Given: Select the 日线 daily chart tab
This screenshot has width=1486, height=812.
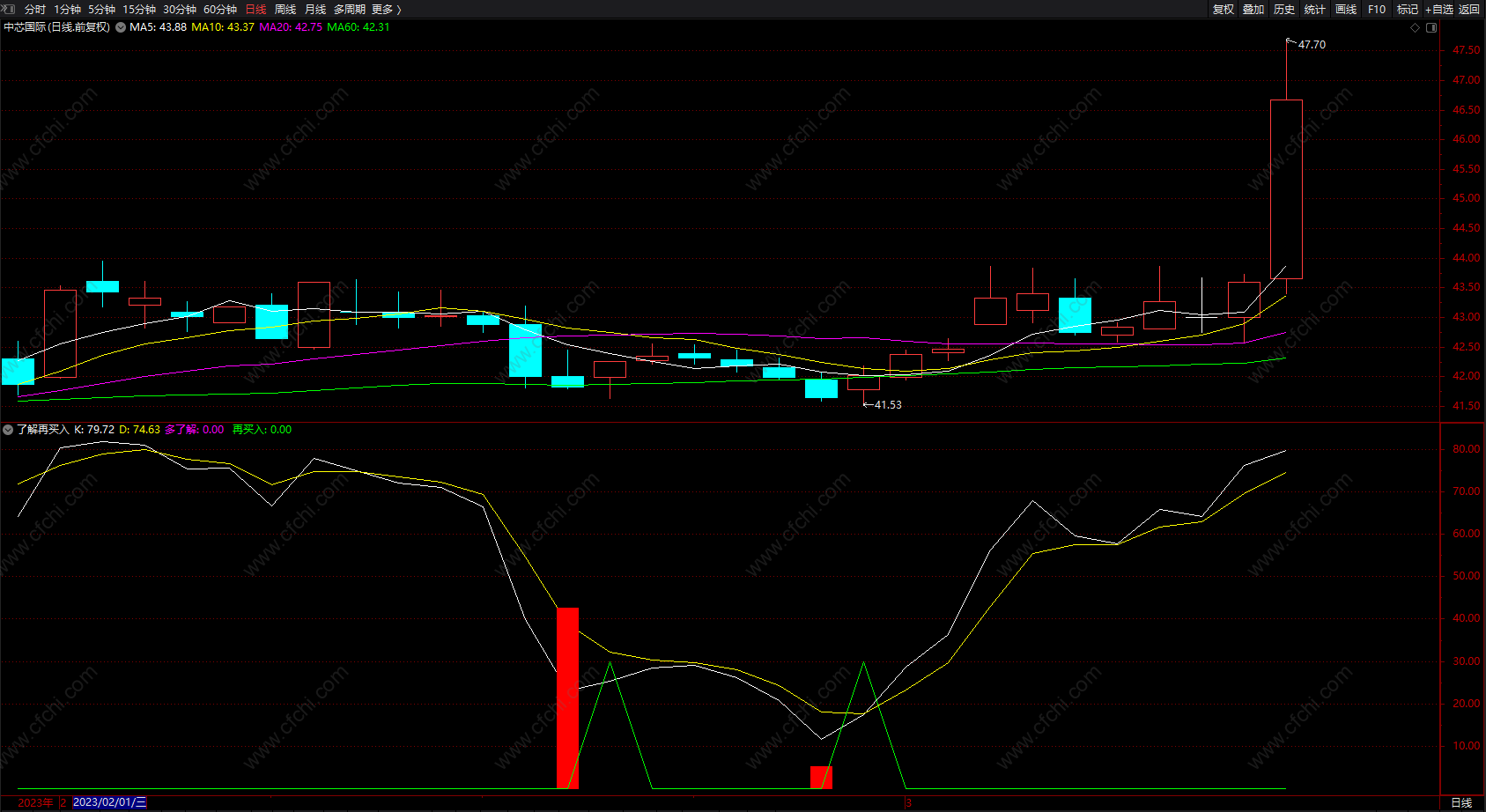Looking at the screenshot, I should (255, 9).
